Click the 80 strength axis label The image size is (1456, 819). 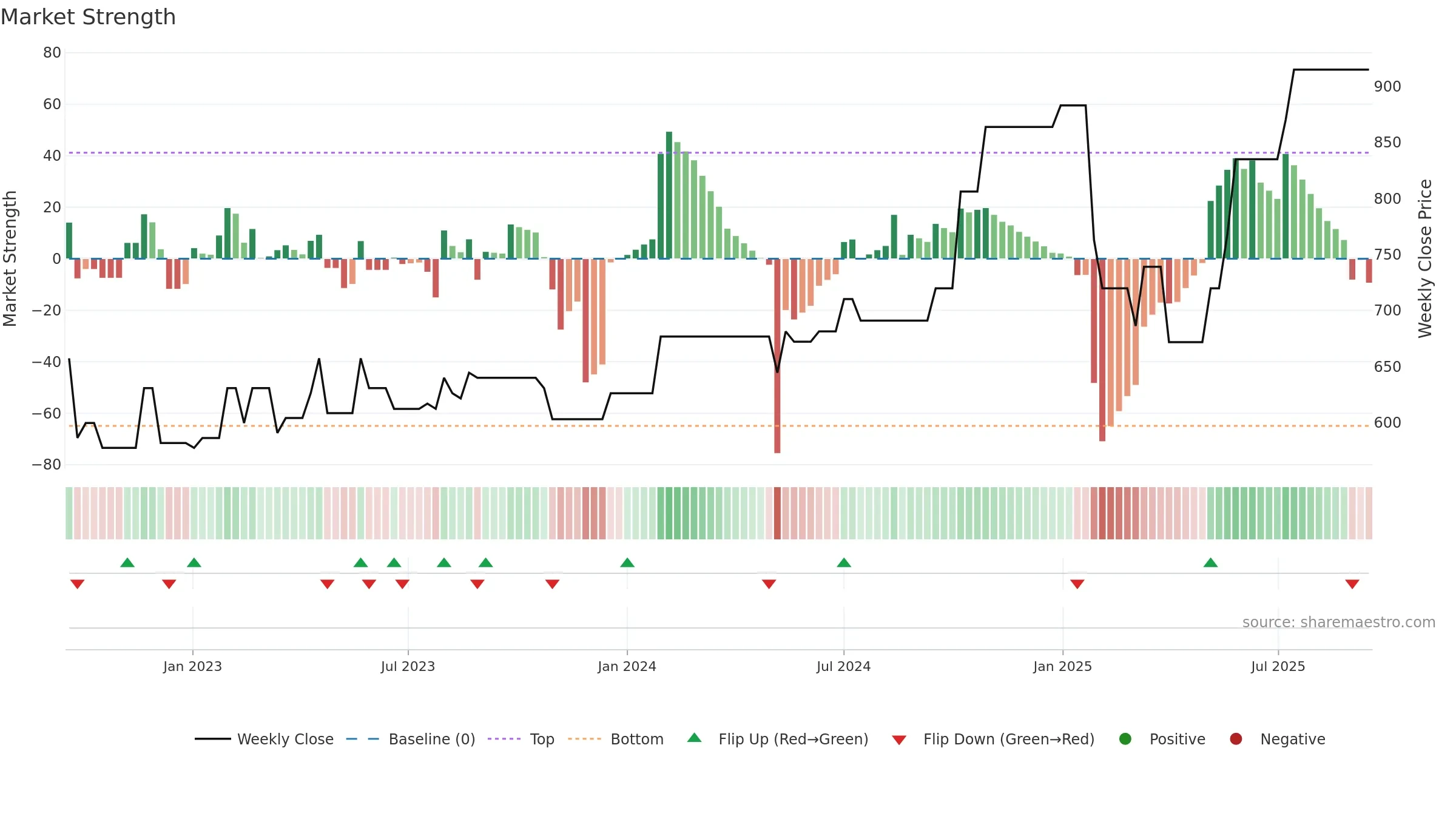click(x=52, y=53)
